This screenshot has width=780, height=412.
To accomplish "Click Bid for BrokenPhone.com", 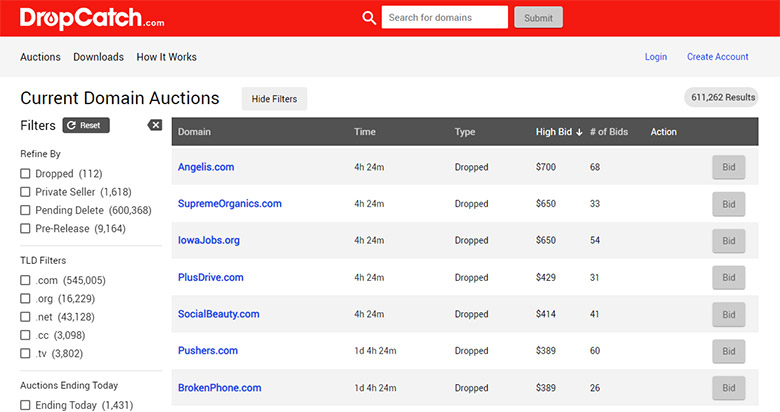I will [729, 388].
